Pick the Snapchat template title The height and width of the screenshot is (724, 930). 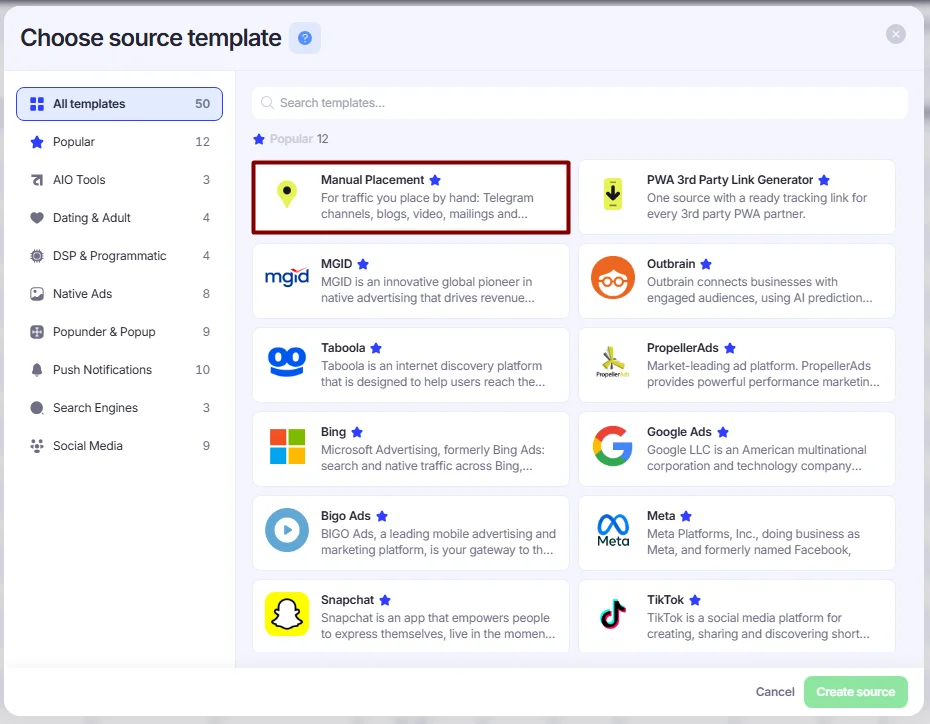point(348,600)
